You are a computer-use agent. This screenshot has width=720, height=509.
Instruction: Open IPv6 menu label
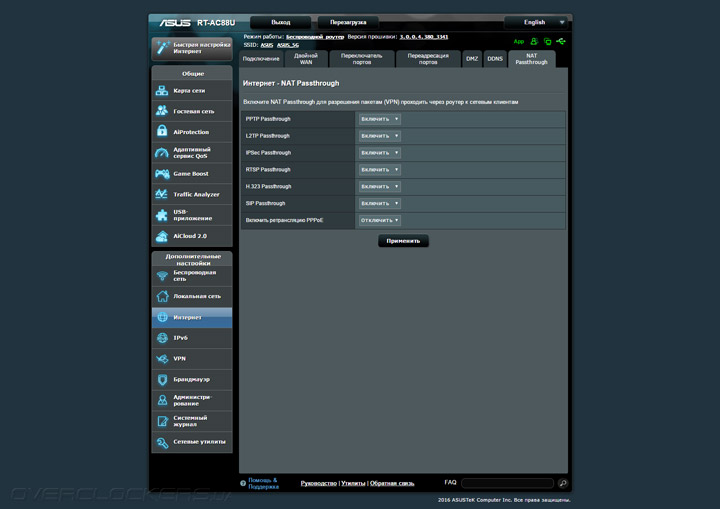tap(180, 338)
